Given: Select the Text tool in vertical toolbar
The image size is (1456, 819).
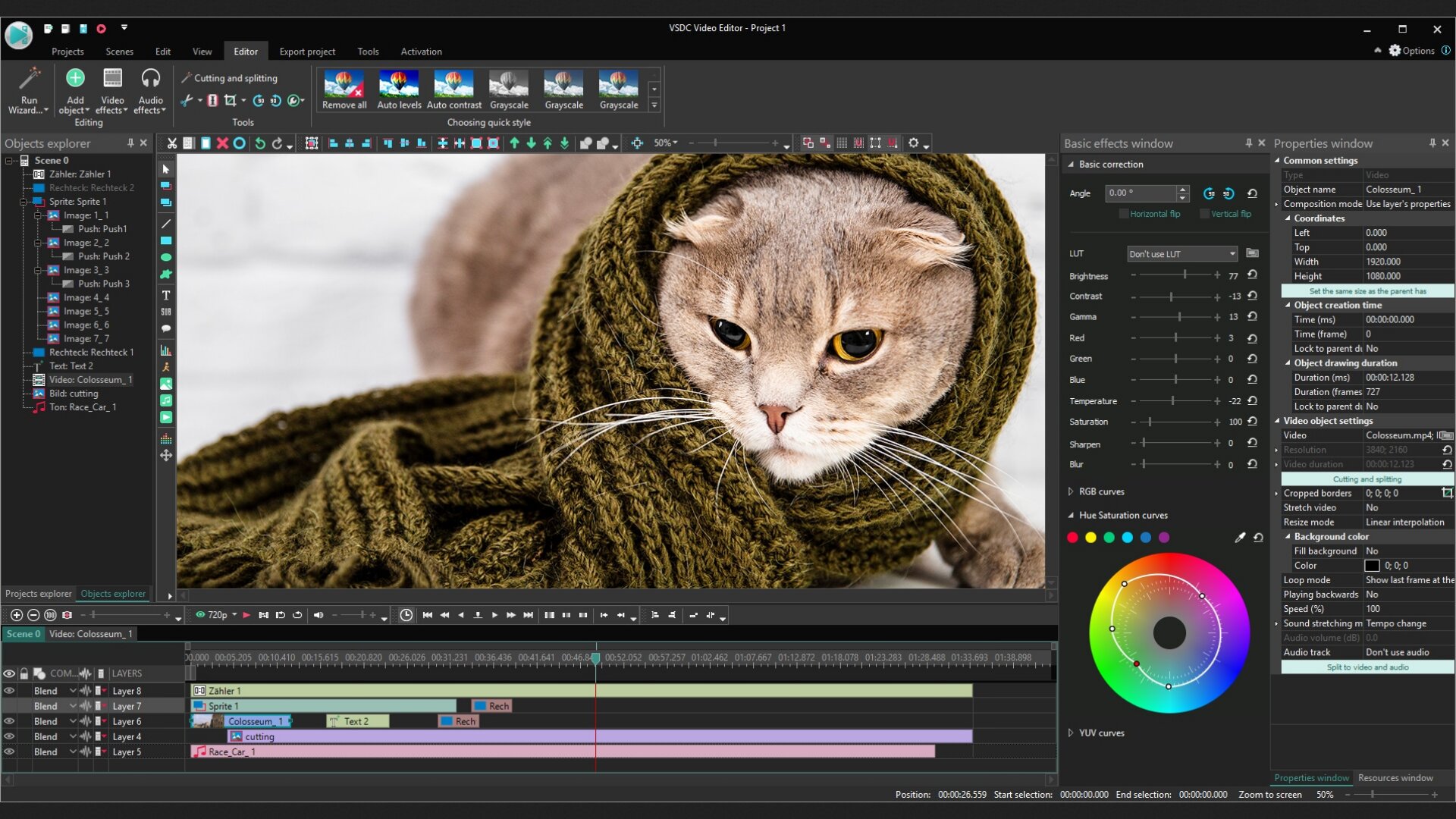Looking at the screenshot, I should pos(166,295).
